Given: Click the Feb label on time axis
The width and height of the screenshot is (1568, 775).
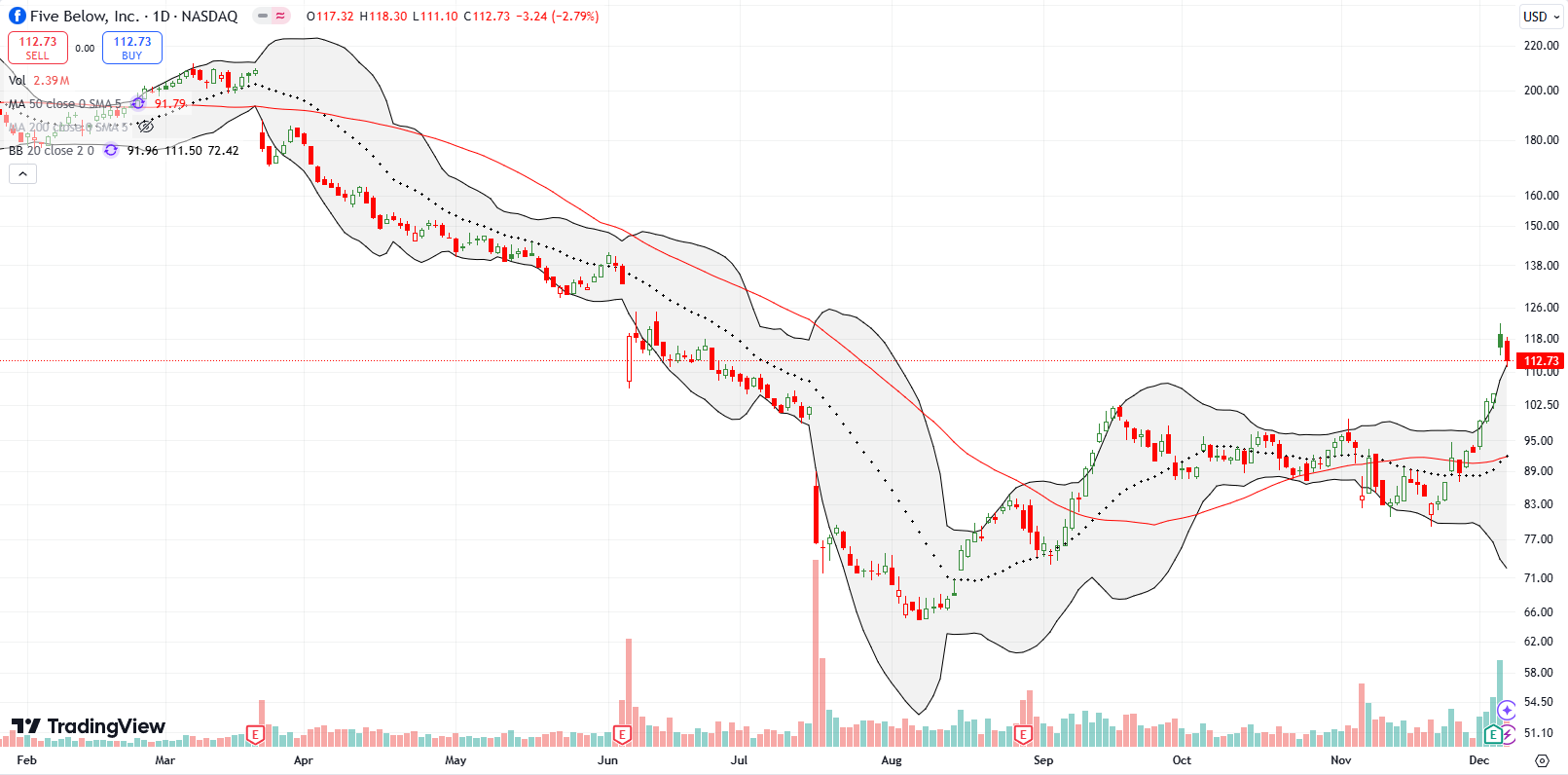Looking at the screenshot, I should point(27,760).
